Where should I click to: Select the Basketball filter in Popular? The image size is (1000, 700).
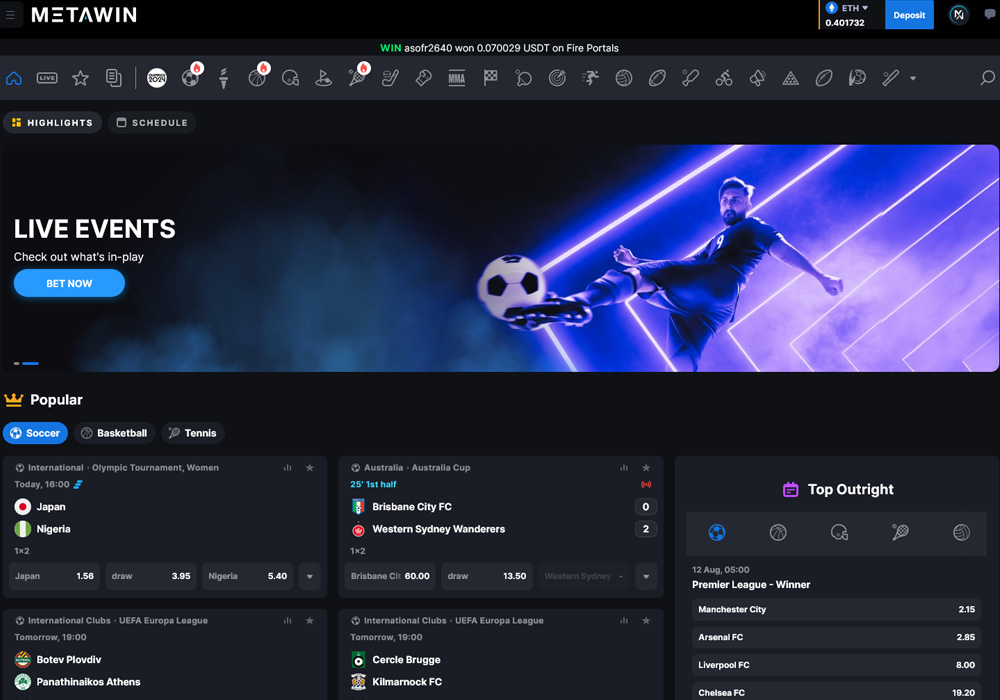tap(114, 433)
